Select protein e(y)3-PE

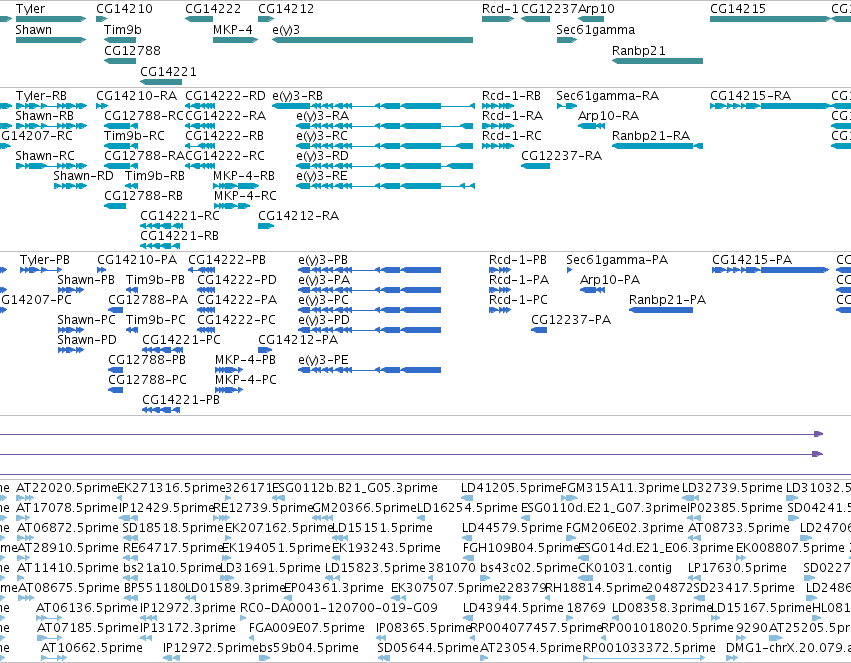click(370, 370)
